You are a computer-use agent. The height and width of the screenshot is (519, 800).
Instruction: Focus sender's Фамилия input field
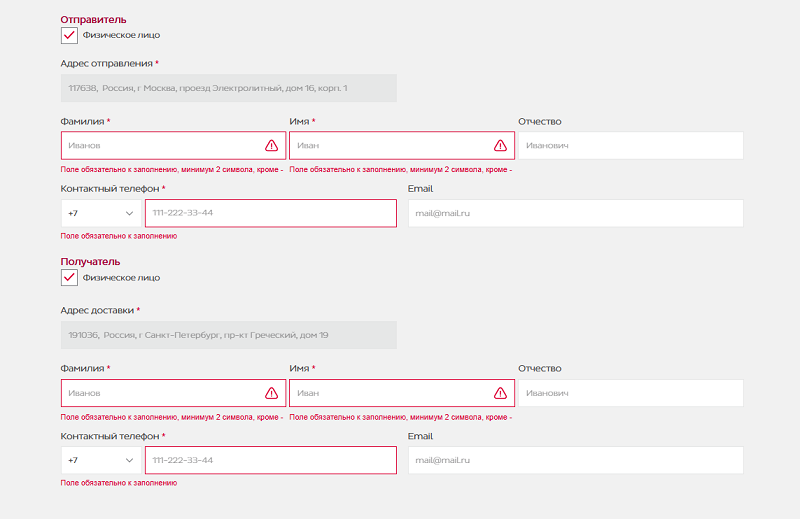coord(160,145)
